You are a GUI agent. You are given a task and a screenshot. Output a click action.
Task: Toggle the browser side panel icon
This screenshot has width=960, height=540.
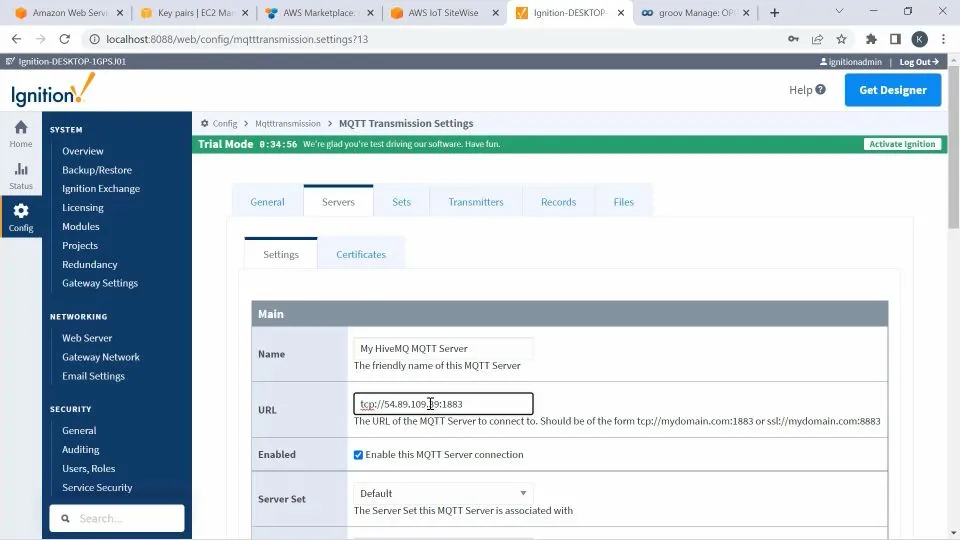tap(895, 39)
